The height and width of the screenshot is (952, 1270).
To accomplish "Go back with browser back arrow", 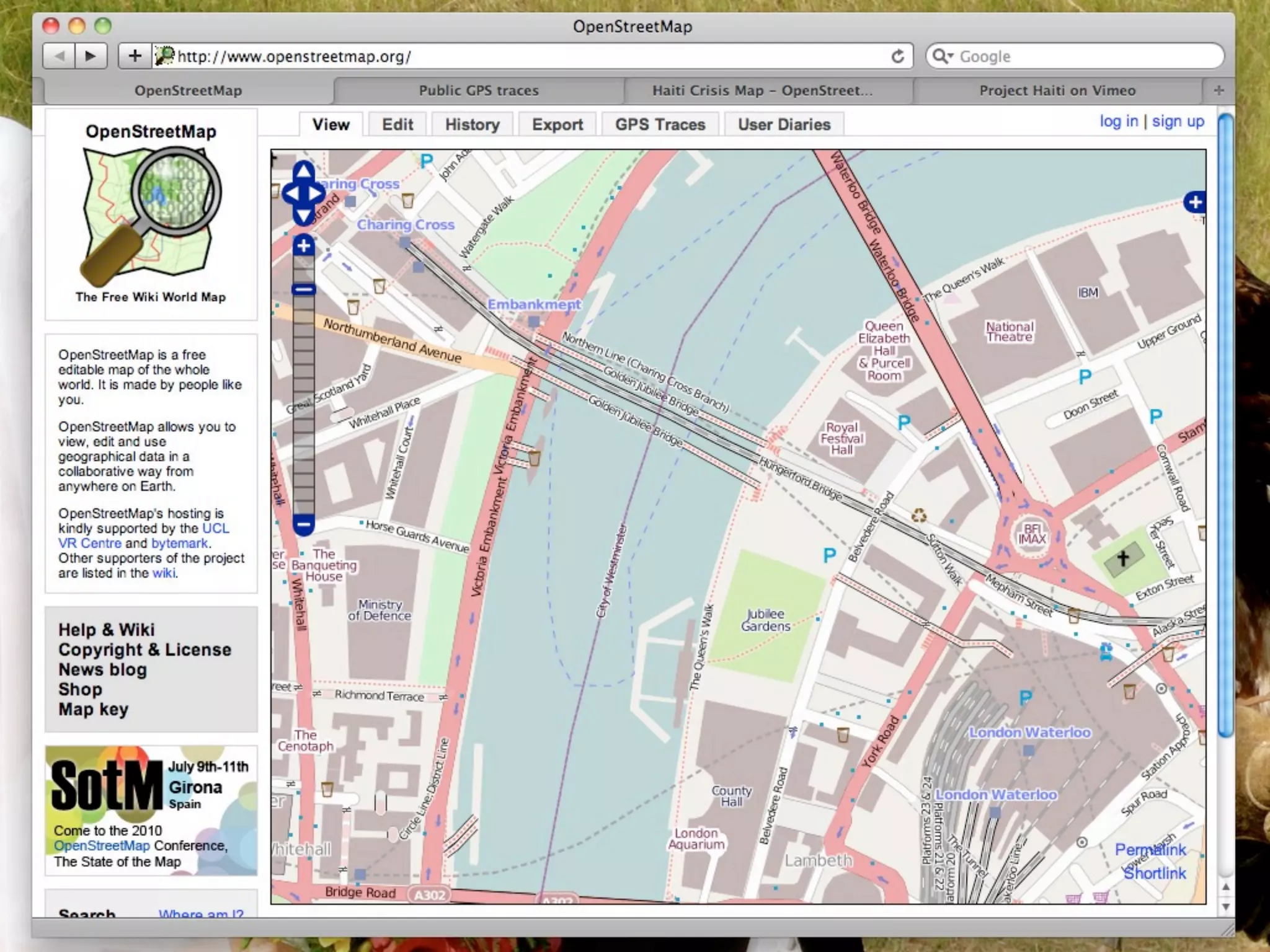I will 59,56.
